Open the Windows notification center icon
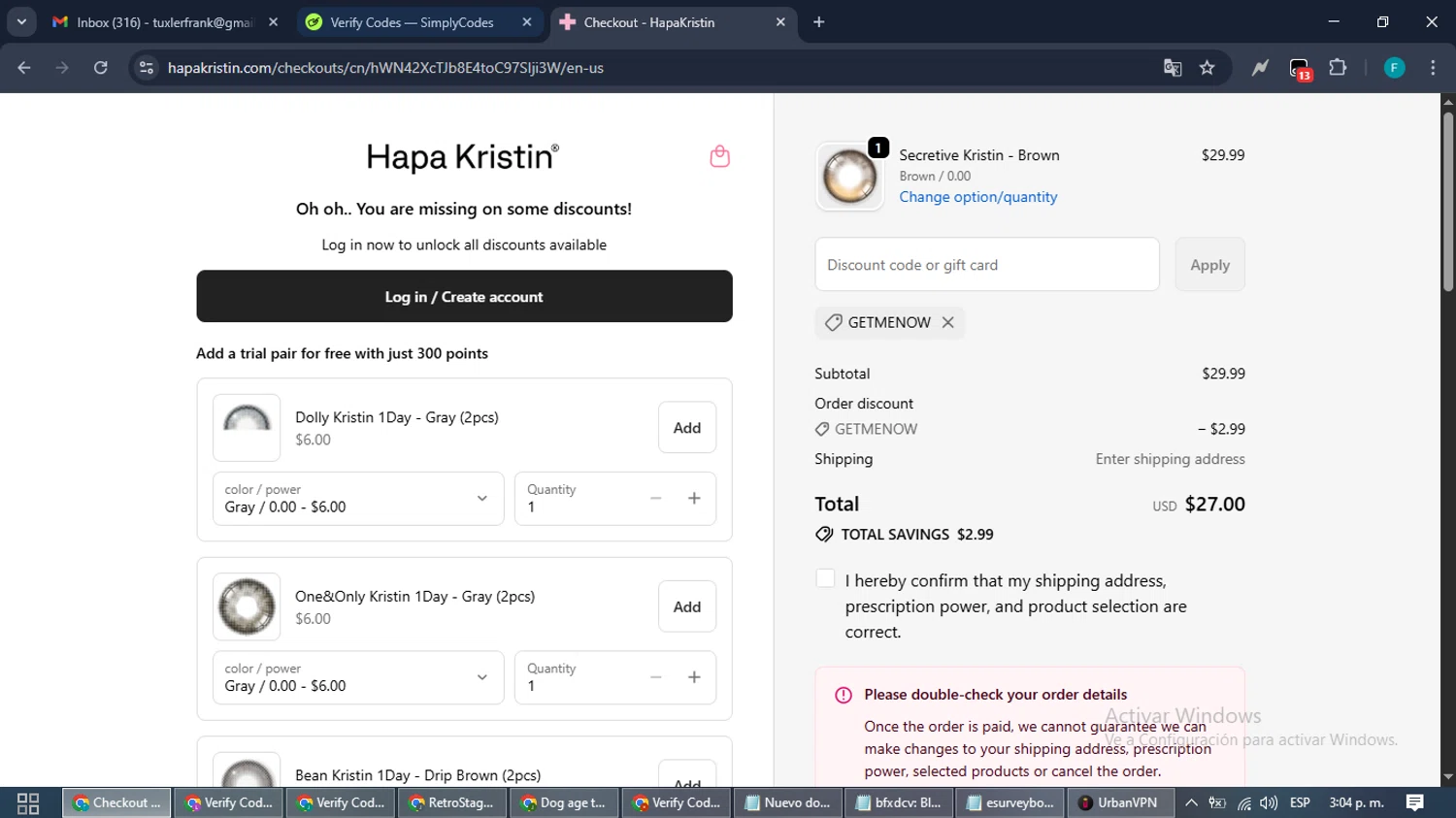The width and height of the screenshot is (1456, 818). pyautogui.click(x=1415, y=802)
